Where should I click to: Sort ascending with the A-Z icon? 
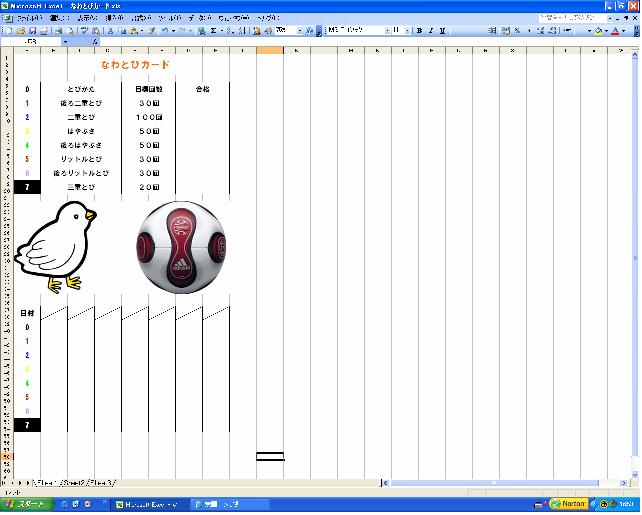[231, 31]
